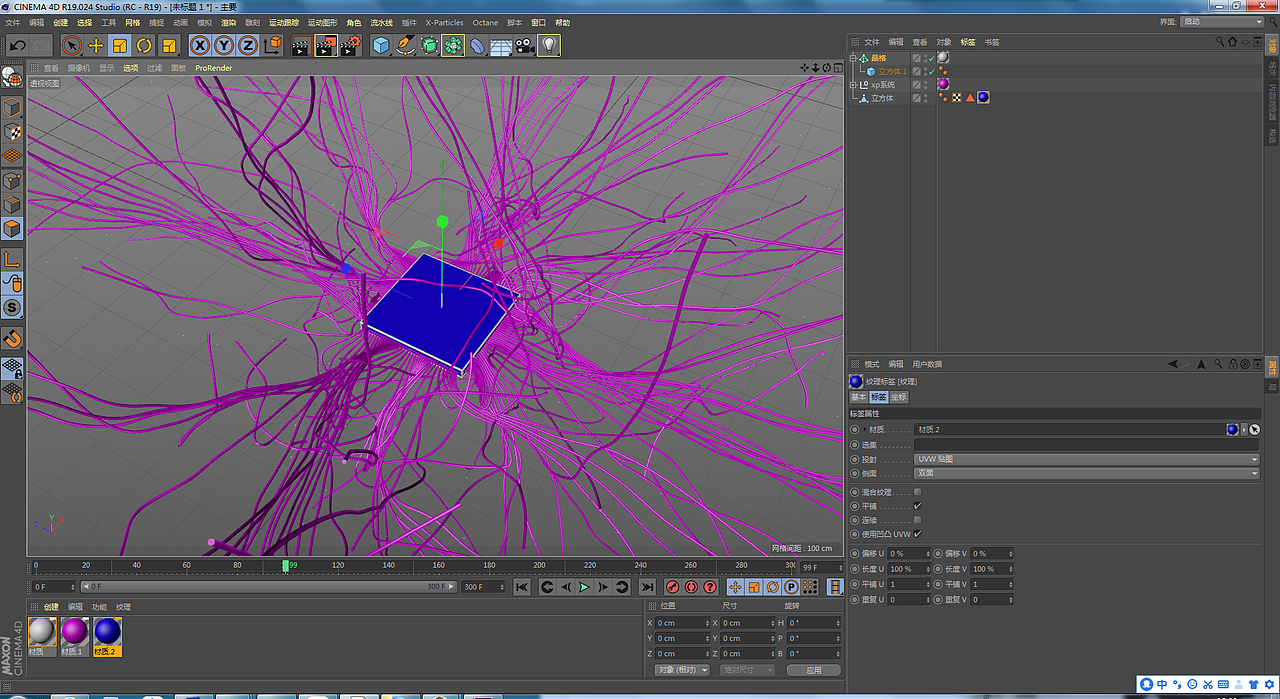Select the Move tool in top toolbar
1280x699 pixels.
click(x=96, y=45)
